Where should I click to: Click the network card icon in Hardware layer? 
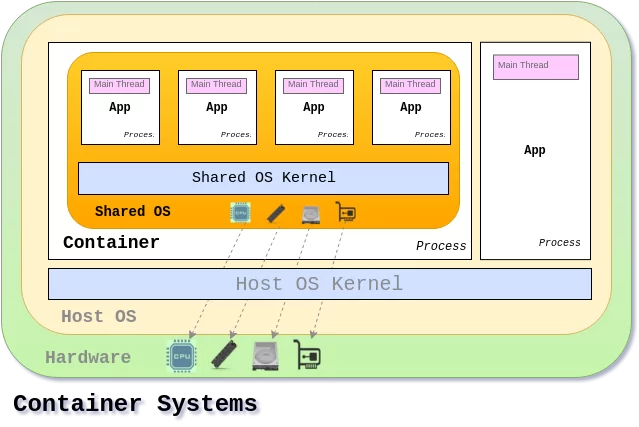307,354
